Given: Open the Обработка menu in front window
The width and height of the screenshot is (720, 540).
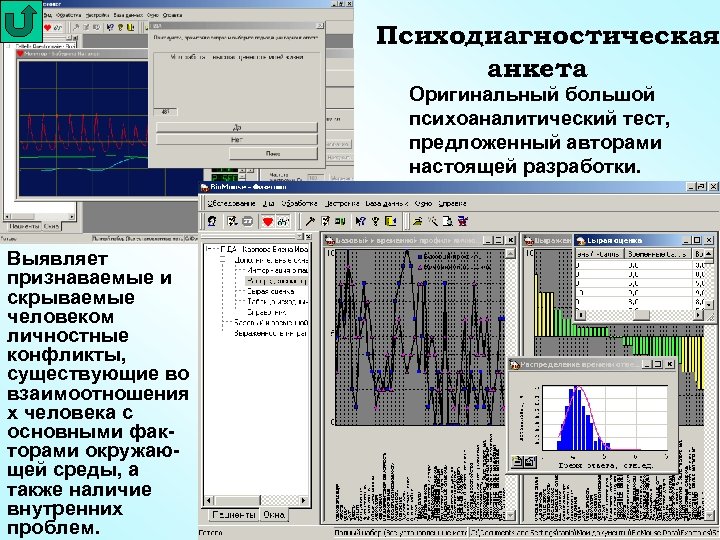Looking at the screenshot, I should click(299, 203).
